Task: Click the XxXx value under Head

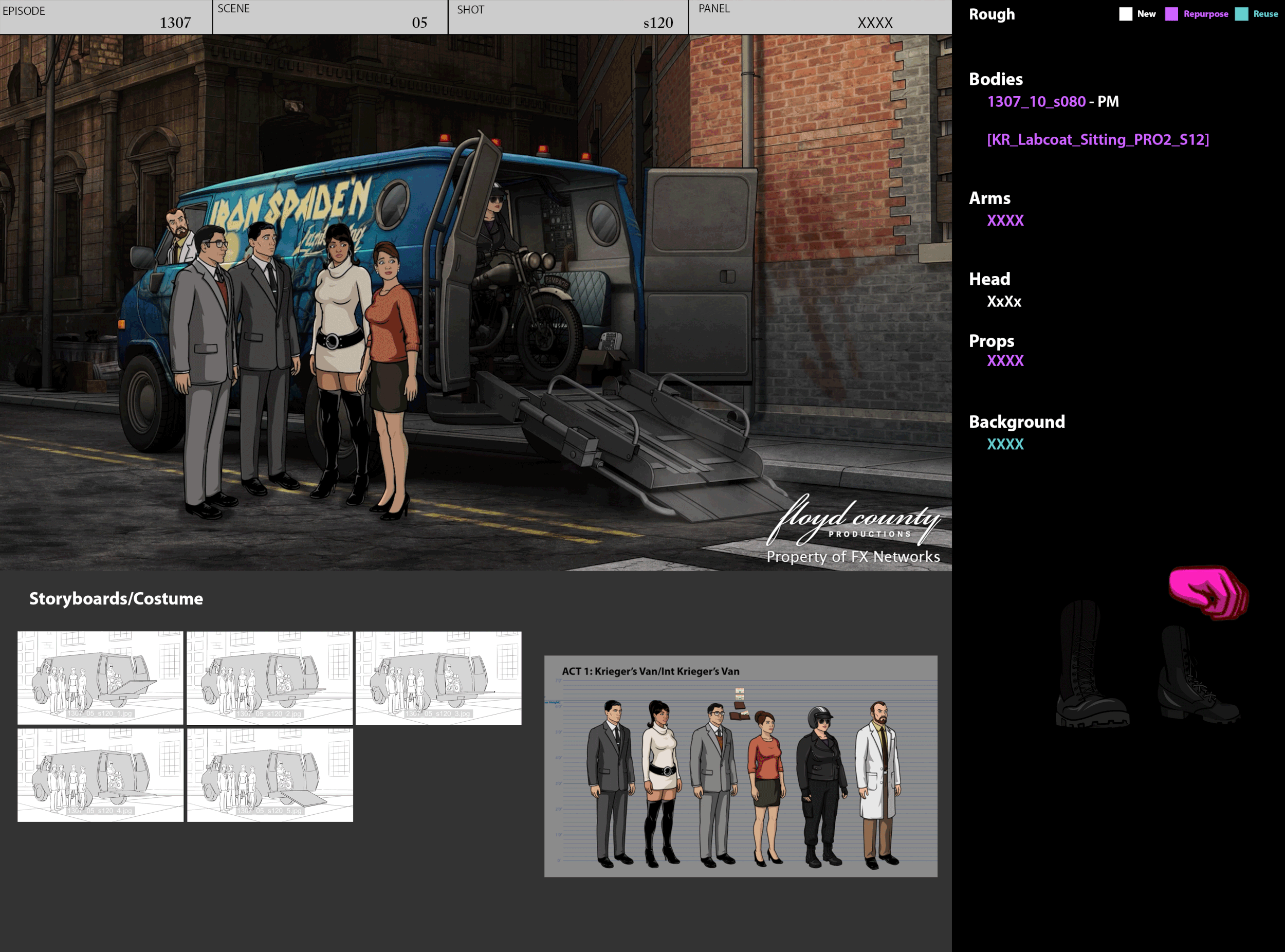Action: [x=1004, y=301]
